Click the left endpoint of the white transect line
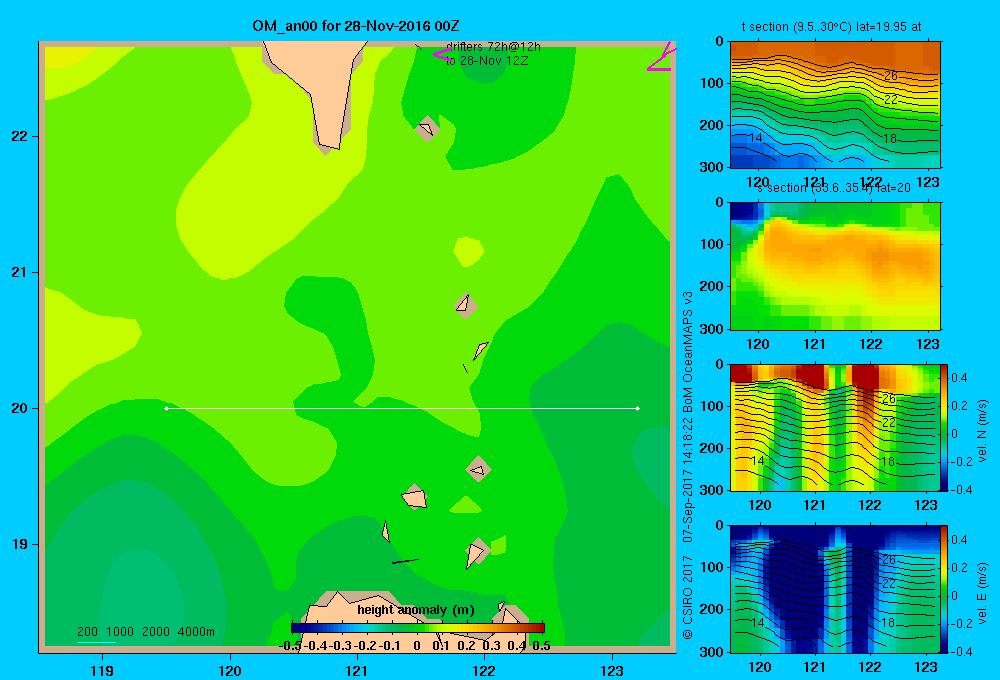This screenshot has height=680, width=1000. [x=166, y=408]
